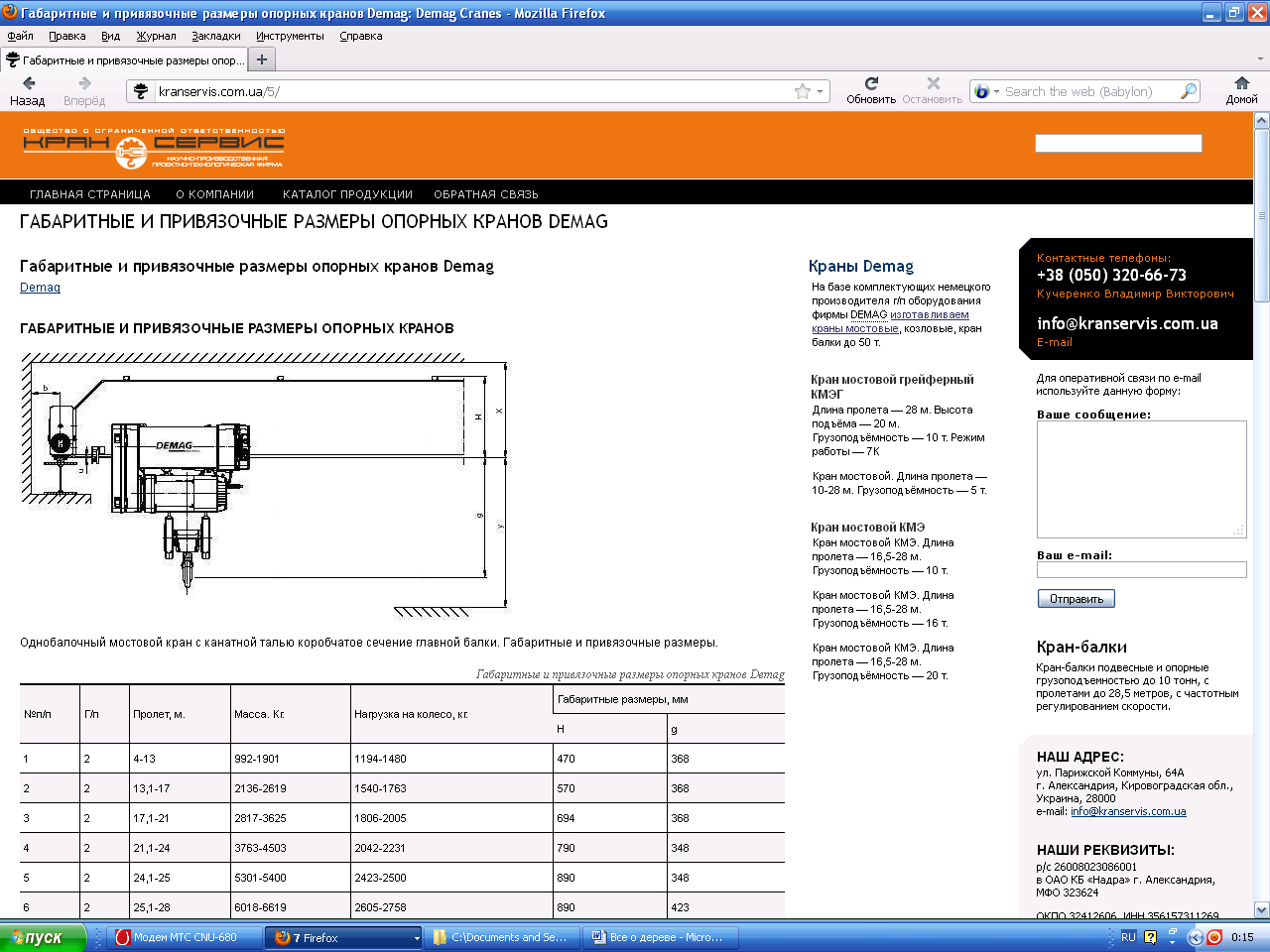
Task: Click the search magnifier icon
Action: (1188, 91)
